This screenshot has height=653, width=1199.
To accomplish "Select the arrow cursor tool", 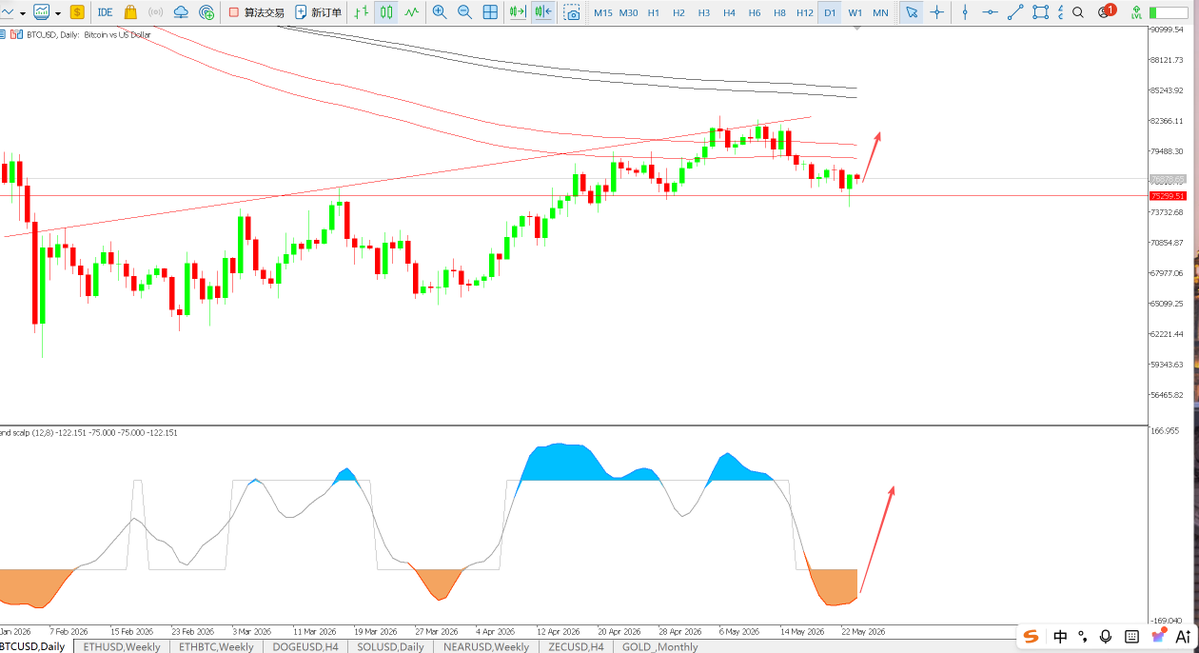I will point(911,12).
